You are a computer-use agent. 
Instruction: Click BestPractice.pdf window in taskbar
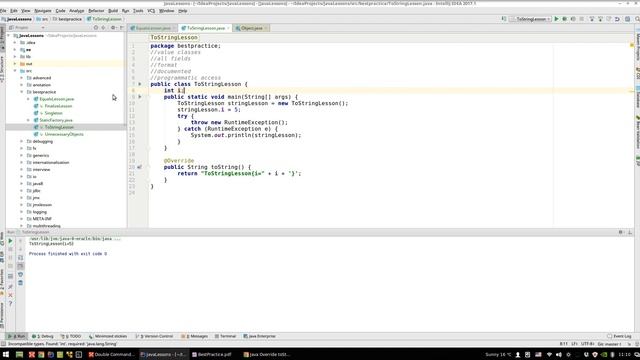coord(211,355)
